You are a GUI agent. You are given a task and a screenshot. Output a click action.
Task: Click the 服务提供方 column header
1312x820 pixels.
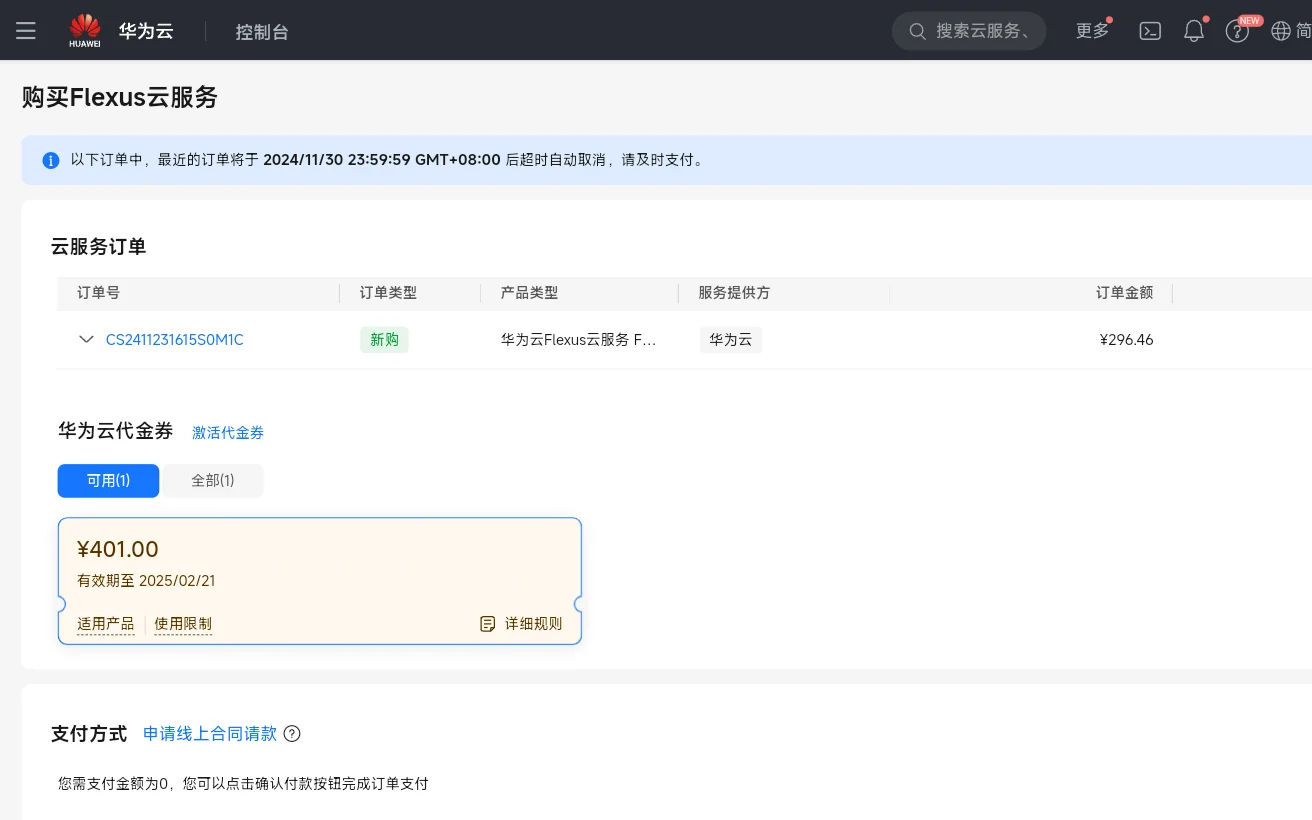[x=734, y=293]
